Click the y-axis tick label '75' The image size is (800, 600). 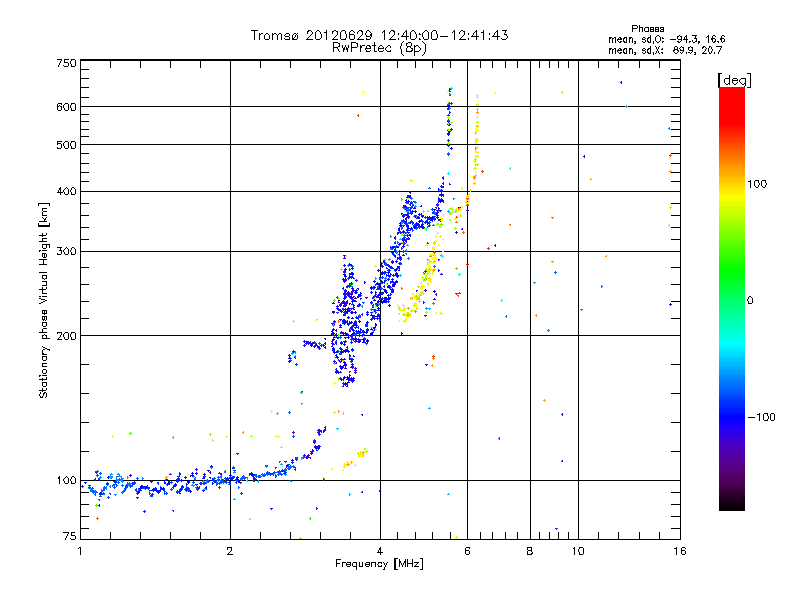click(70, 536)
